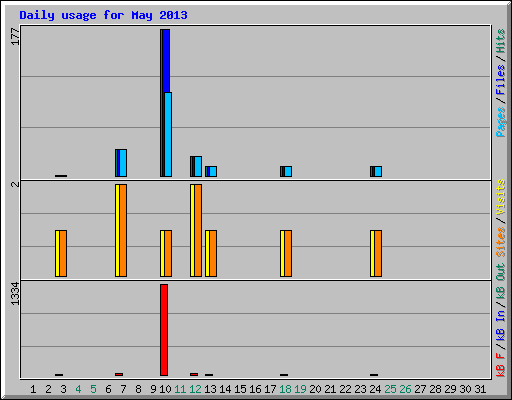
Task: Click the 'Hits' legend label
Action: click(501, 41)
